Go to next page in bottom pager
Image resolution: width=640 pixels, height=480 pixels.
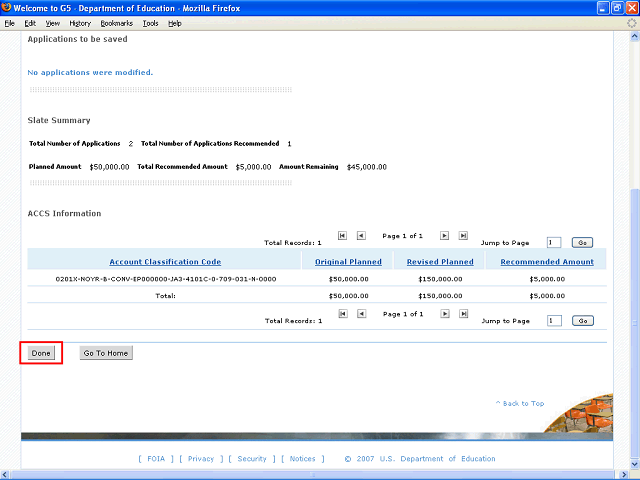click(445, 313)
